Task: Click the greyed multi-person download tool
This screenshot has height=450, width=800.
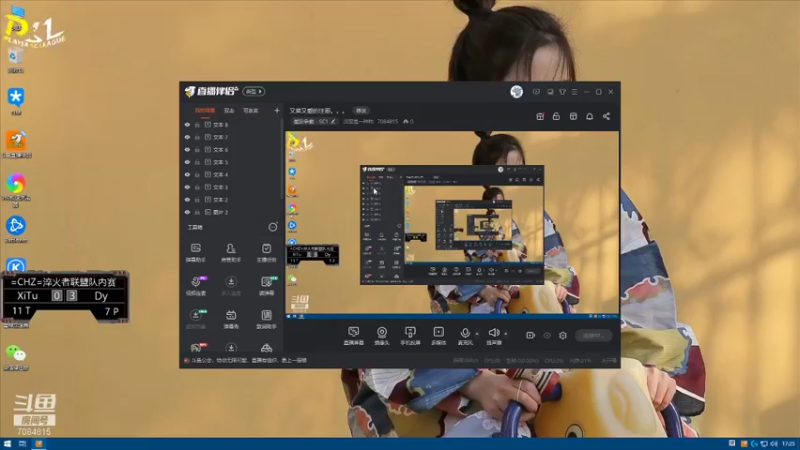Action: (x=231, y=286)
